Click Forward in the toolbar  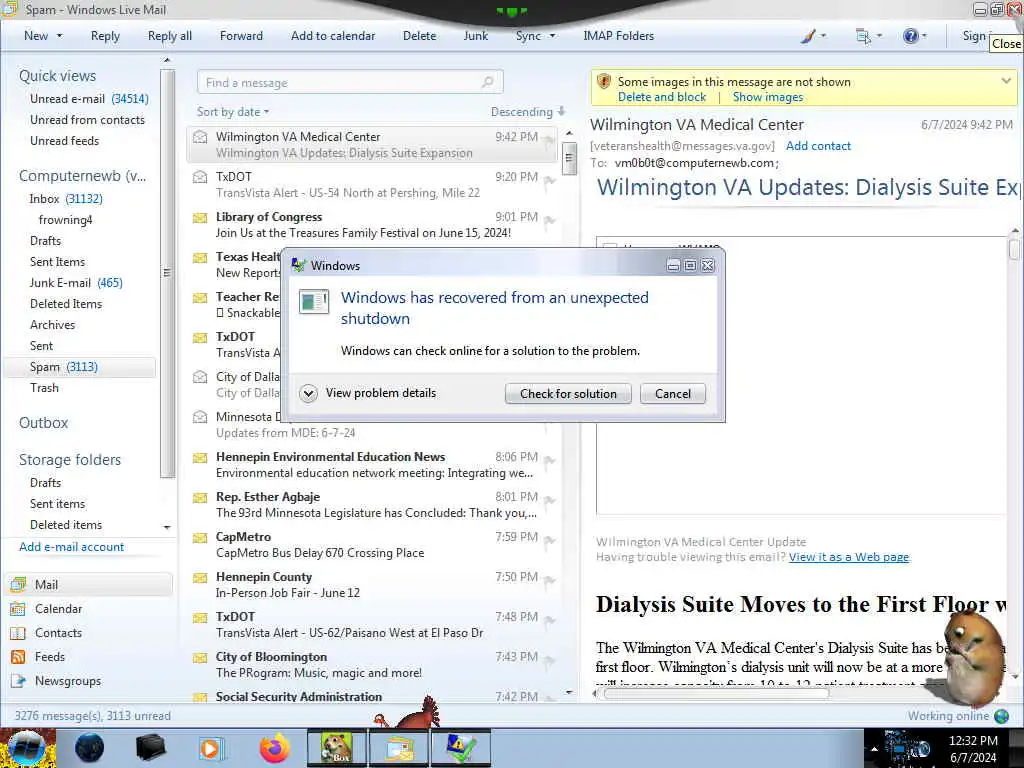(241, 36)
